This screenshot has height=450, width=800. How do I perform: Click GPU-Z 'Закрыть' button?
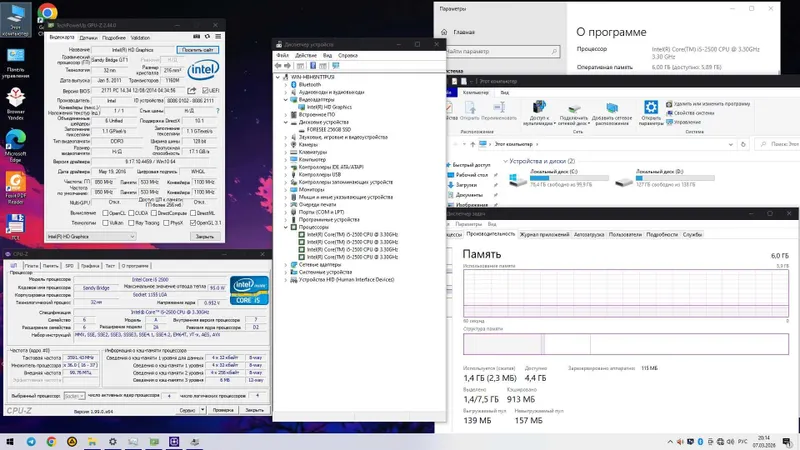click(x=205, y=237)
